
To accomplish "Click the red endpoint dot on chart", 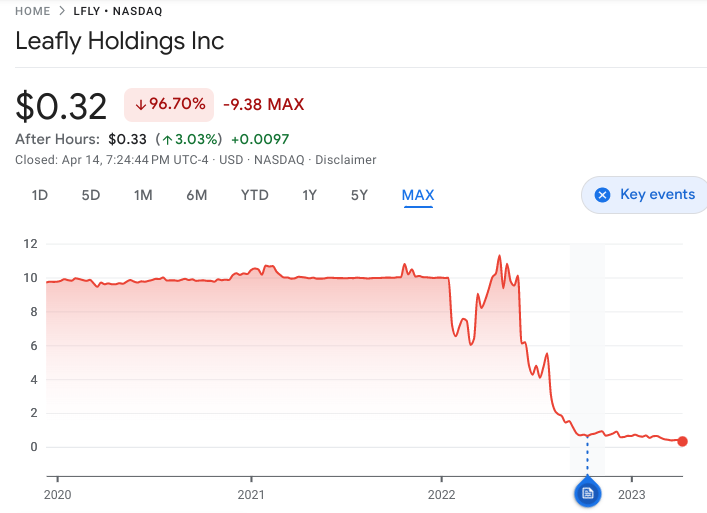I will [x=683, y=441].
